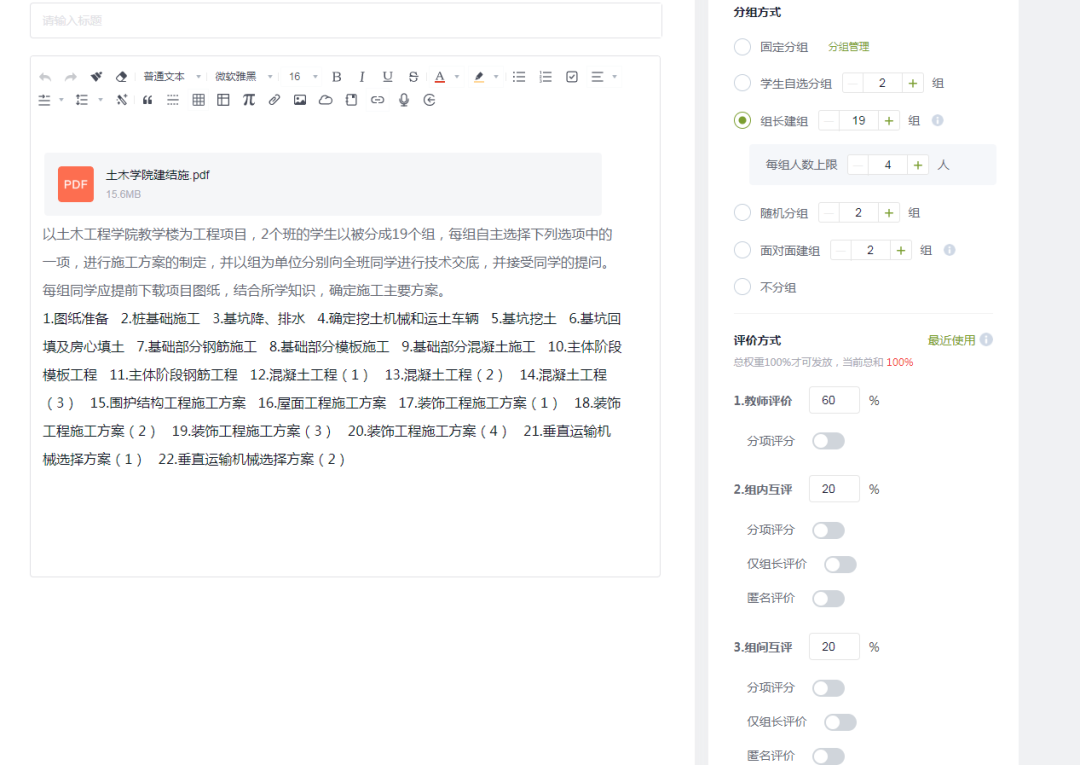Screen dimensions: 1080x765
Task: Increase 每组人数上限 with the plus button
Action: 917,165
